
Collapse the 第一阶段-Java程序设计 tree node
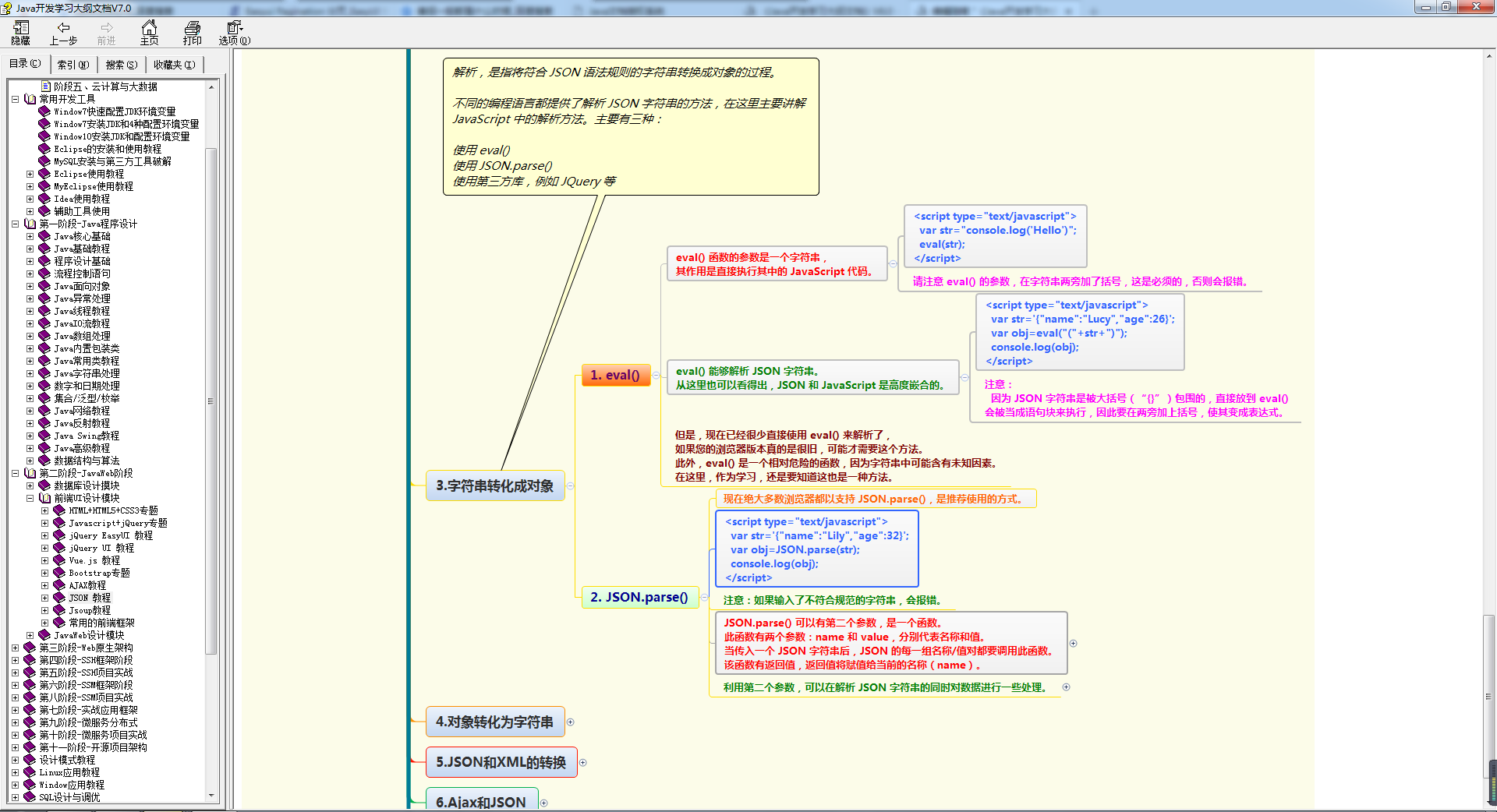click(15, 224)
